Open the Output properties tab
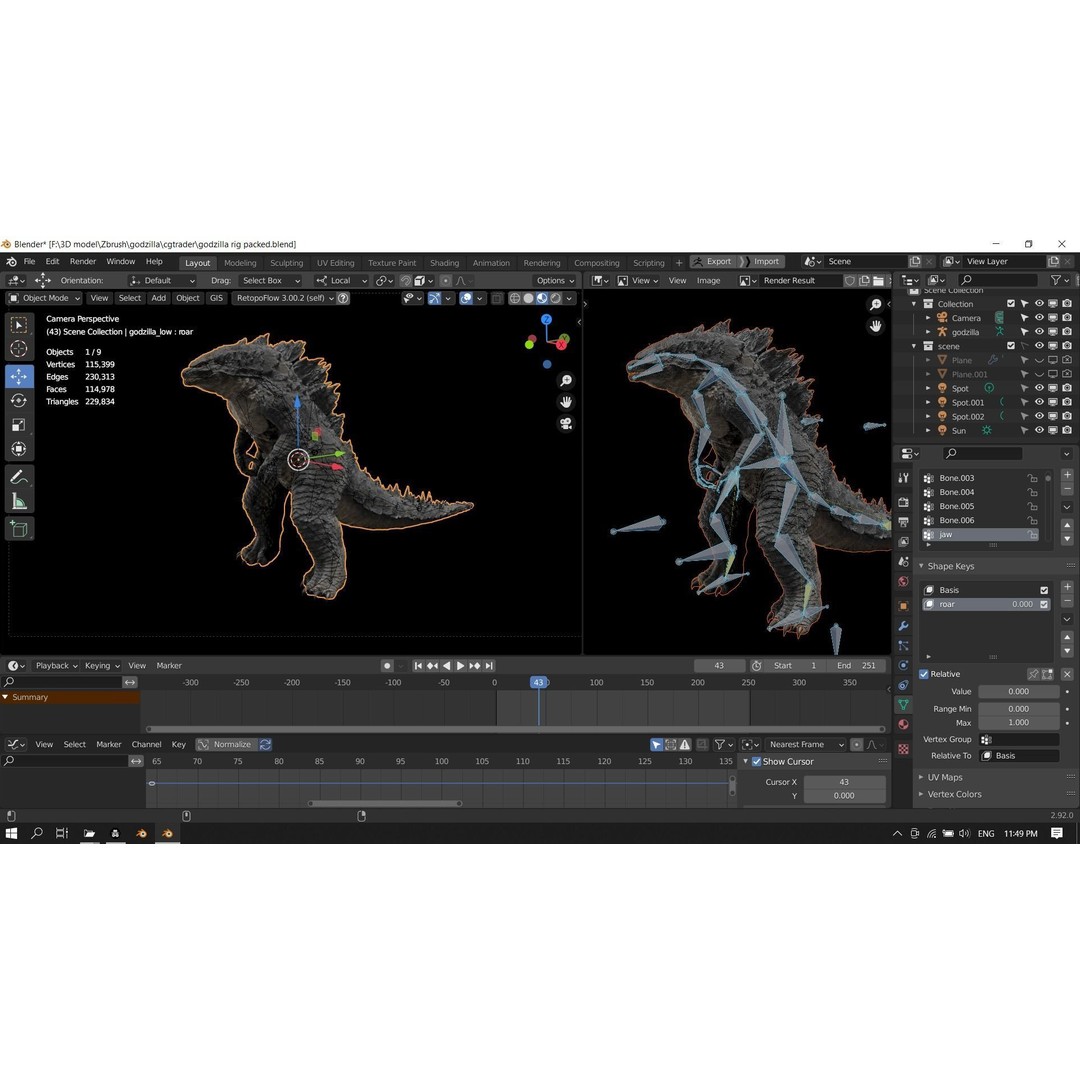 (903, 522)
